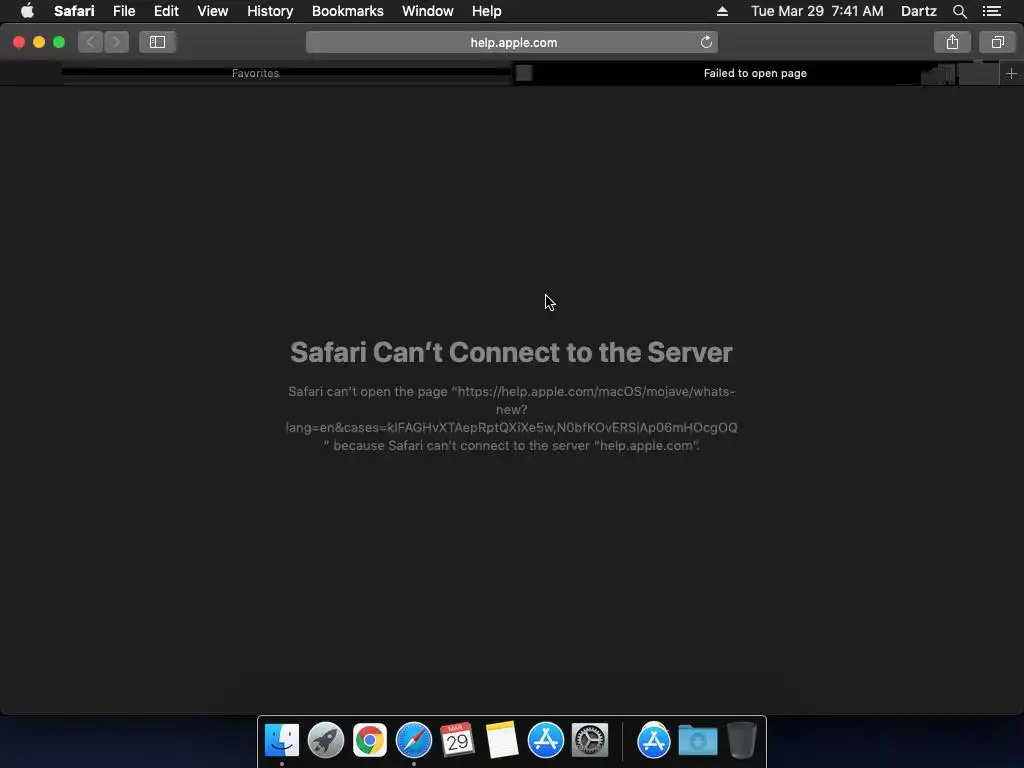Show the Safari sidebar
The height and width of the screenshot is (768, 1024).
coord(157,42)
